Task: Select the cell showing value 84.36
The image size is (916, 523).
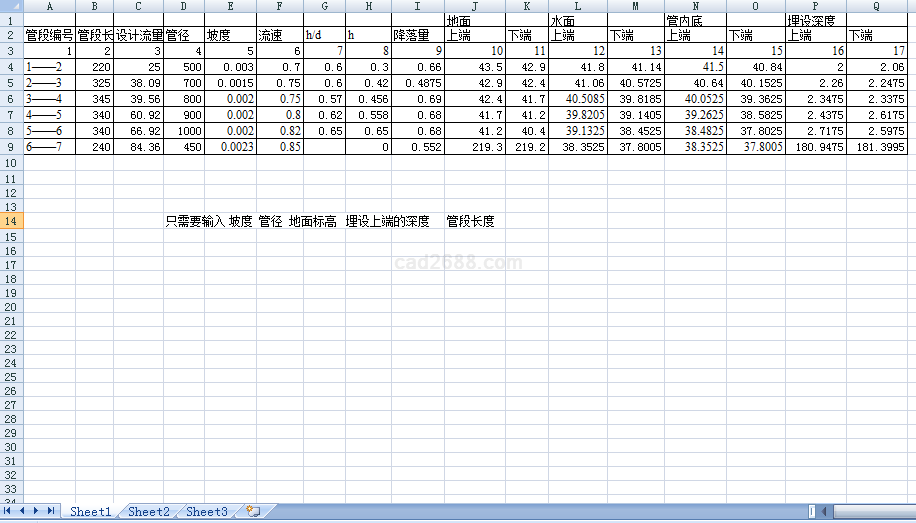Action: (138, 147)
